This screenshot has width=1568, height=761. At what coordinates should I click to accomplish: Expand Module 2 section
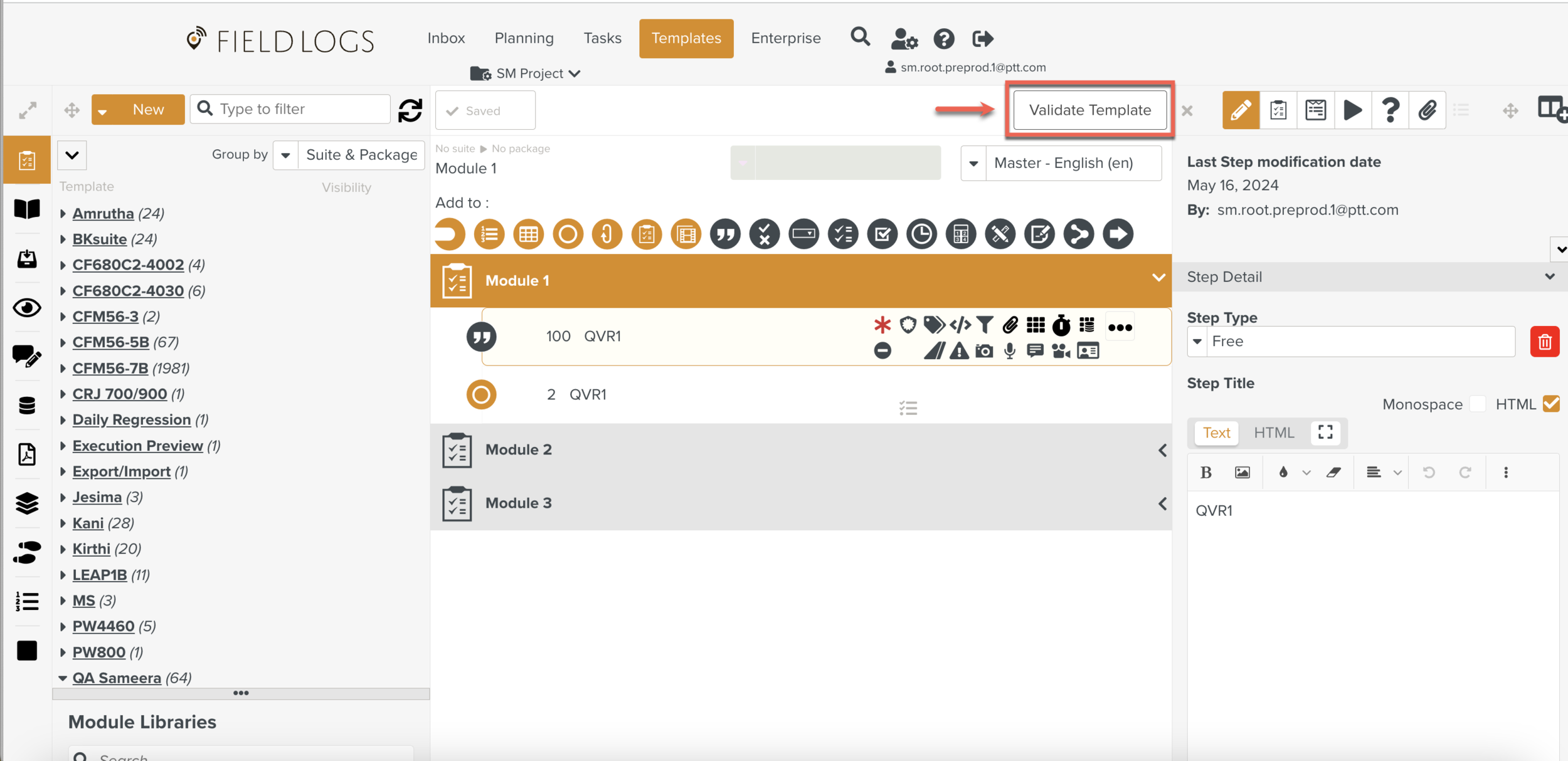[x=1162, y=450]
